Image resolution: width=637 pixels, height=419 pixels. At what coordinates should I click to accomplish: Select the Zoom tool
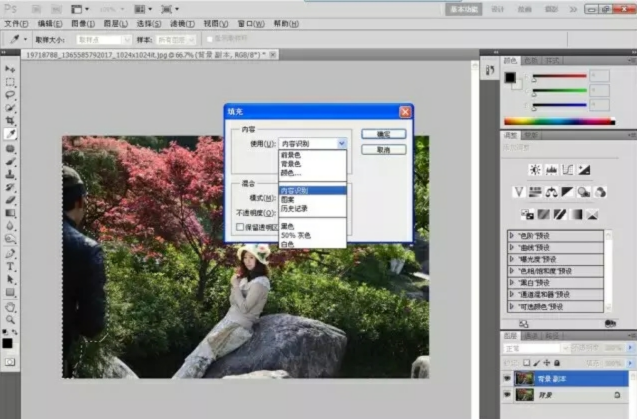pos(10,320)
